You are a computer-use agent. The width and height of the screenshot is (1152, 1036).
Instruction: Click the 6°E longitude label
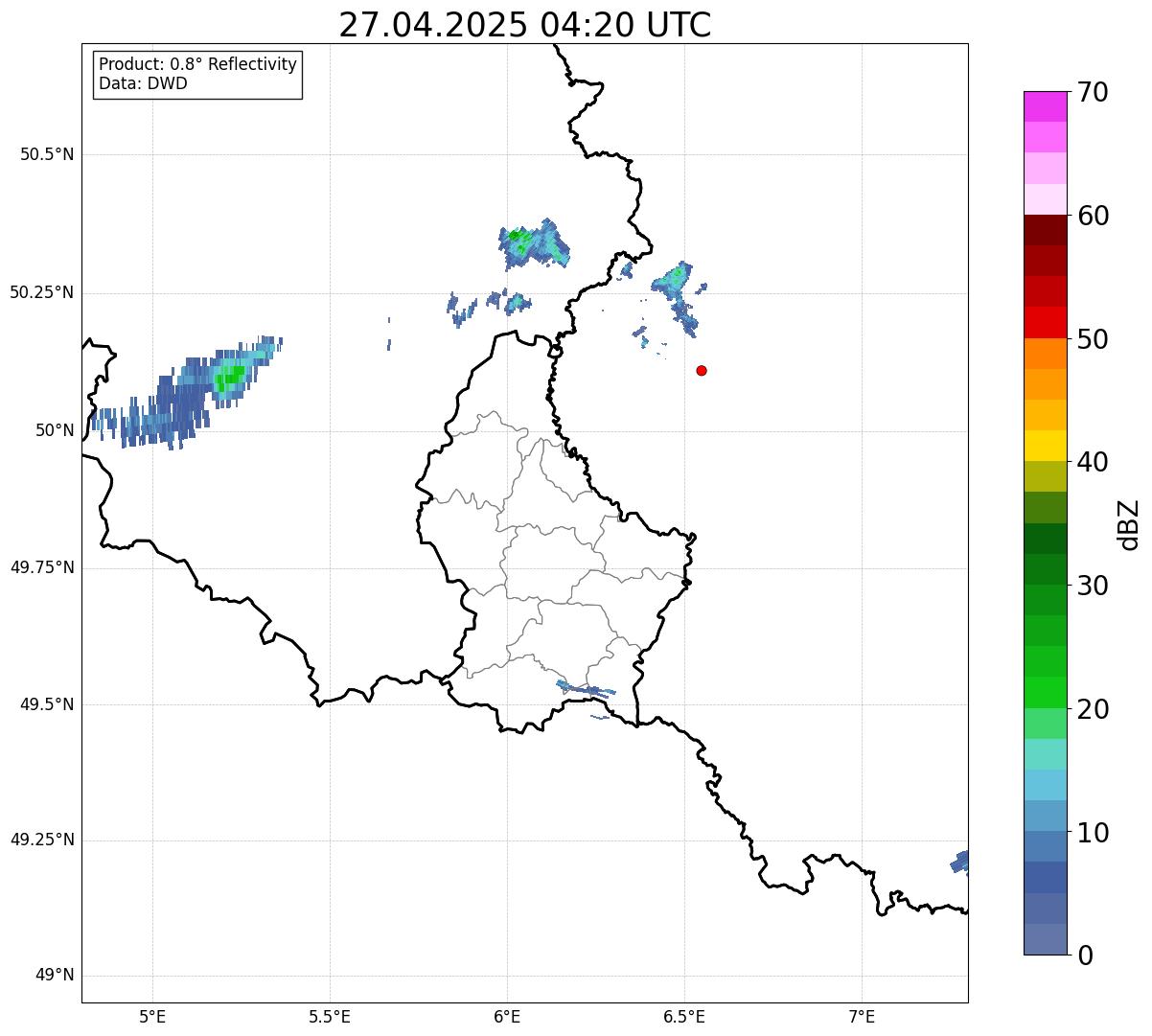pyautogui.click(x=507, y=1017)
